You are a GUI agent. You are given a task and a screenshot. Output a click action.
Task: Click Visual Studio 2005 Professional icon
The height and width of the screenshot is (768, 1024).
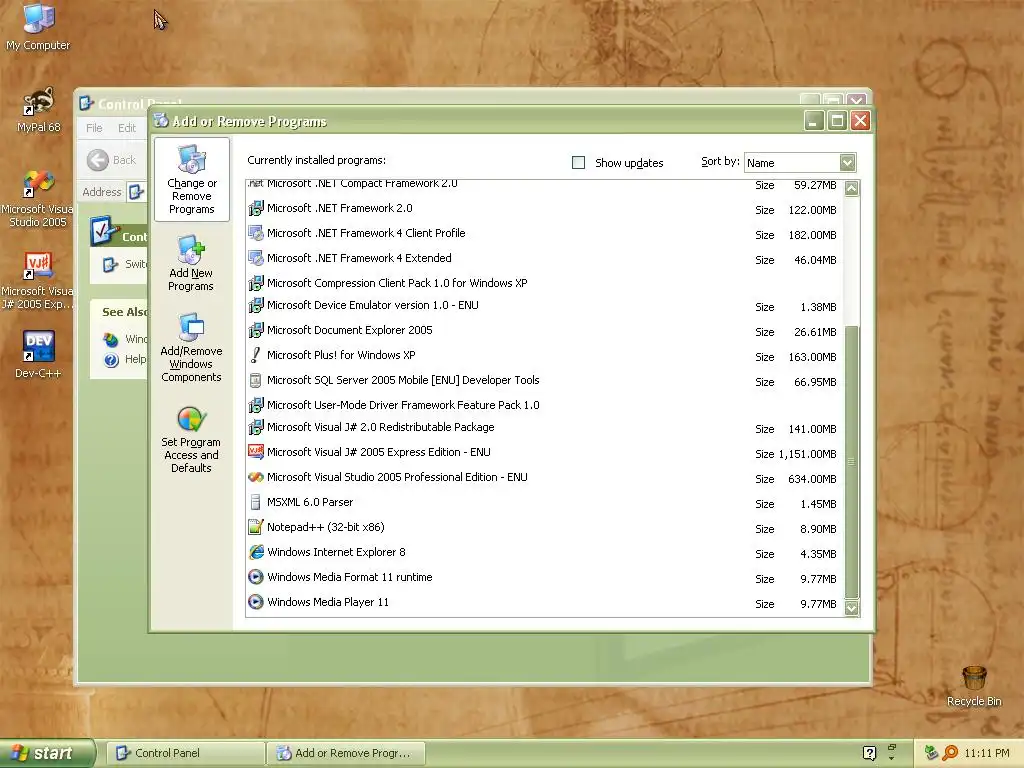point(256,477)
